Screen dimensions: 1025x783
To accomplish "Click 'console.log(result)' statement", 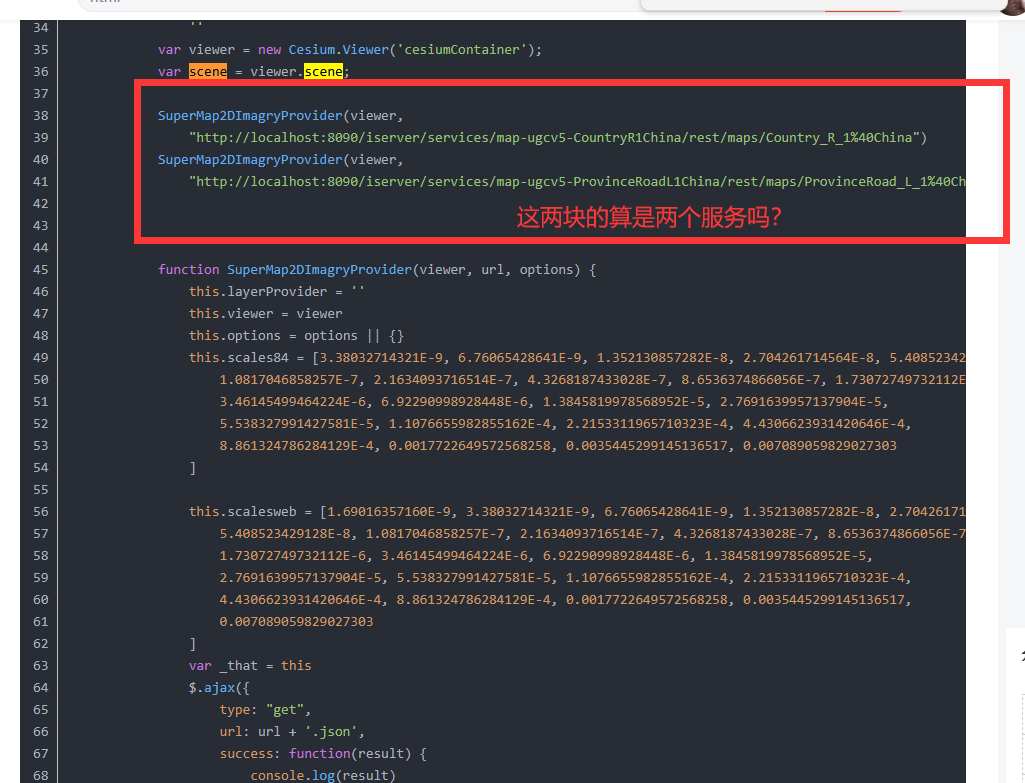I will pos(323,776).
